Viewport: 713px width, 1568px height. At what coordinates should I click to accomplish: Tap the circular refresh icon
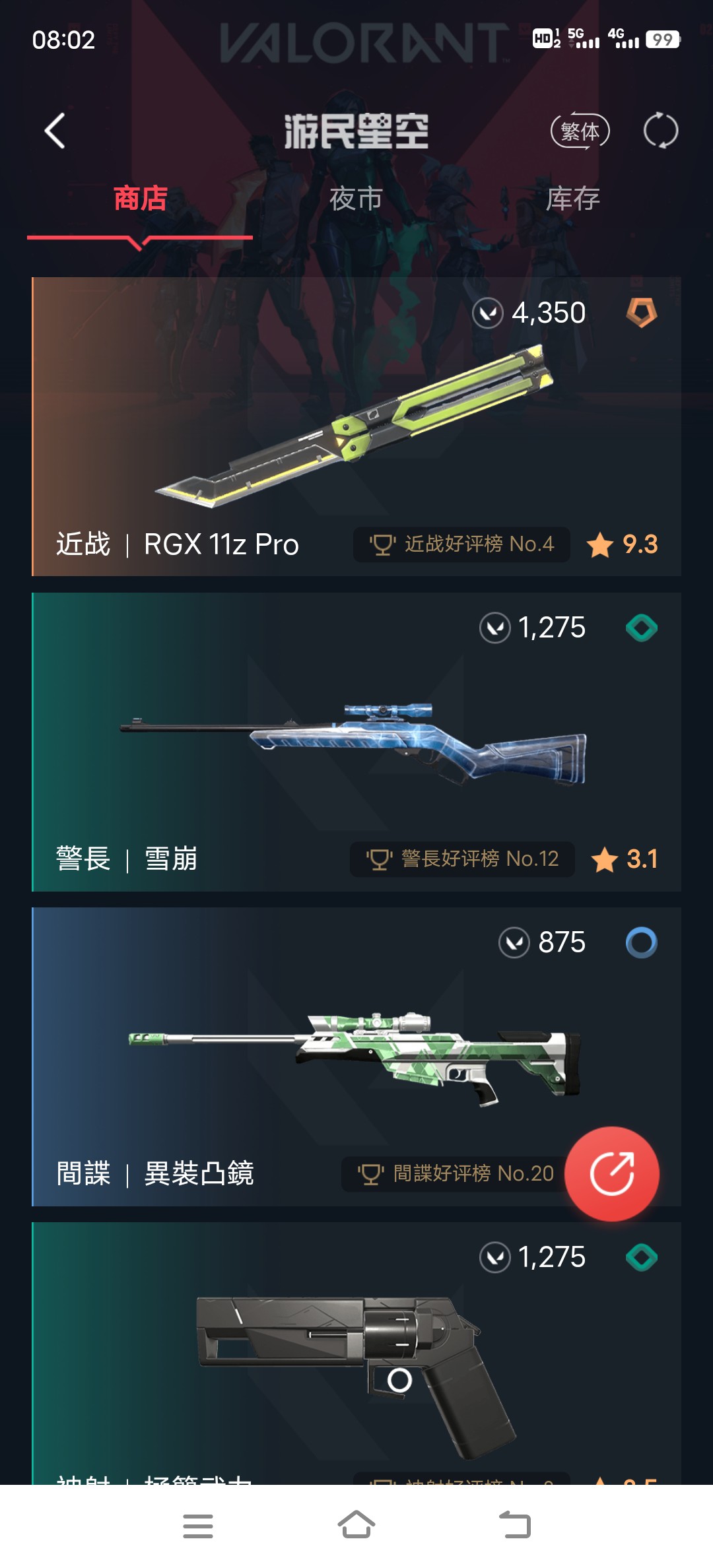[x=661, y=131]
